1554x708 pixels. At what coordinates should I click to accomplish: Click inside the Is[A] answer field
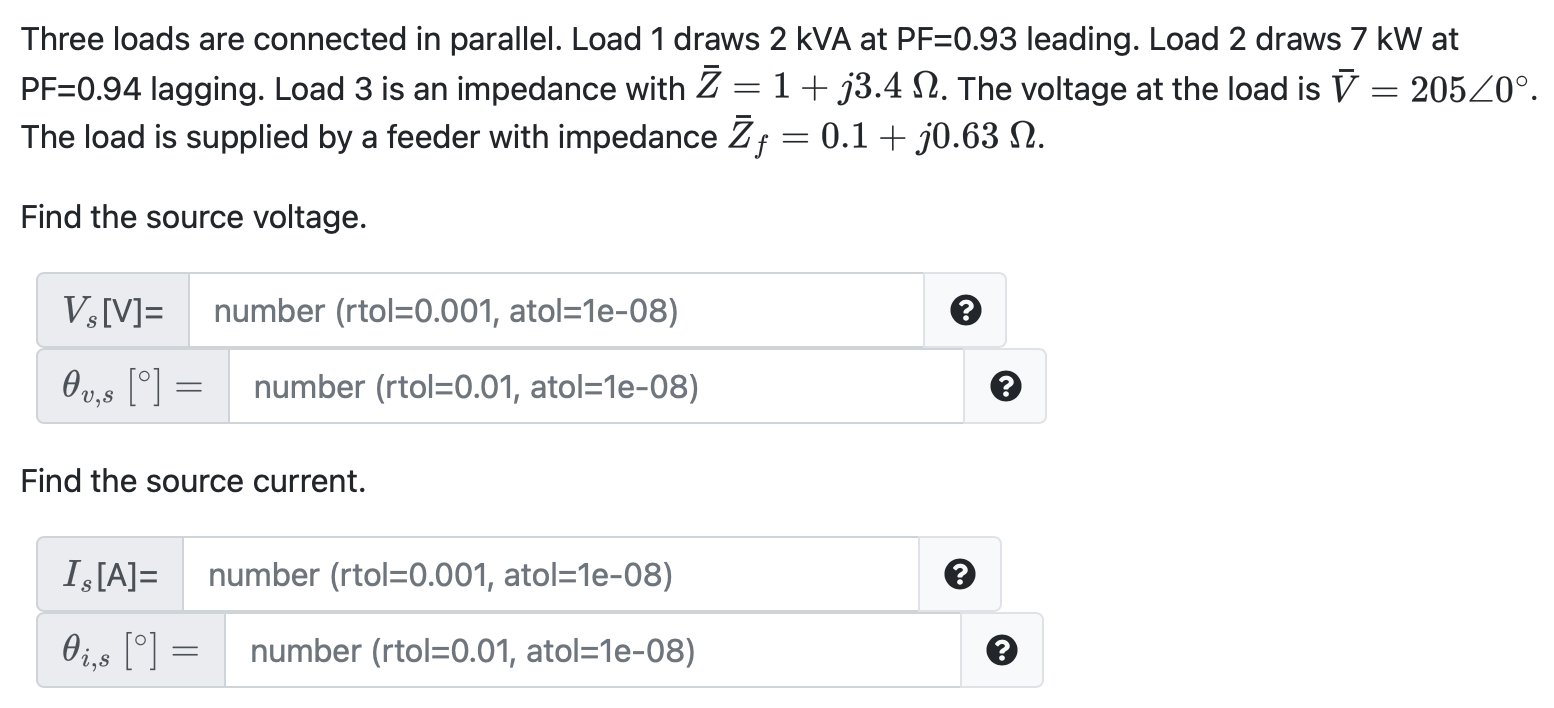(x=550, y=574)
